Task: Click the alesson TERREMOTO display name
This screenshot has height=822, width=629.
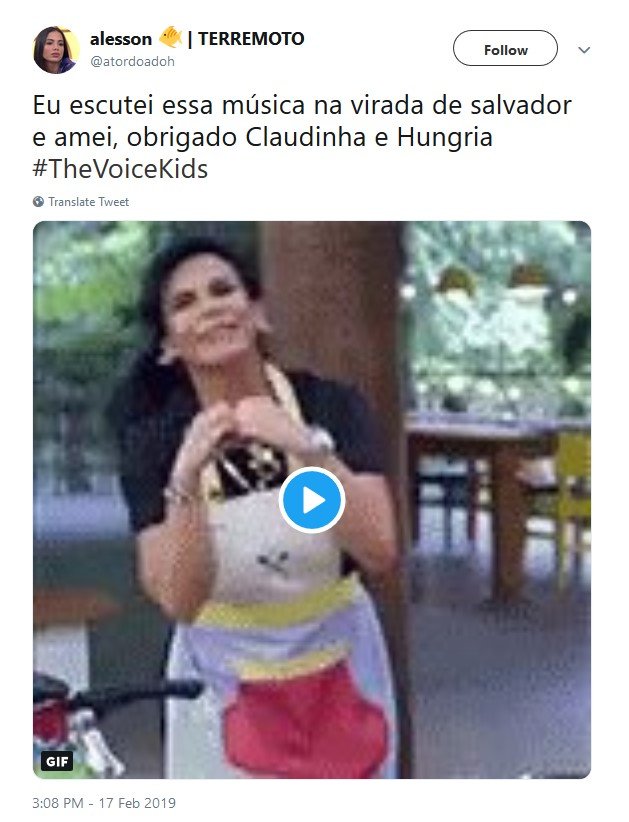Action: click(x=197, y=38)
